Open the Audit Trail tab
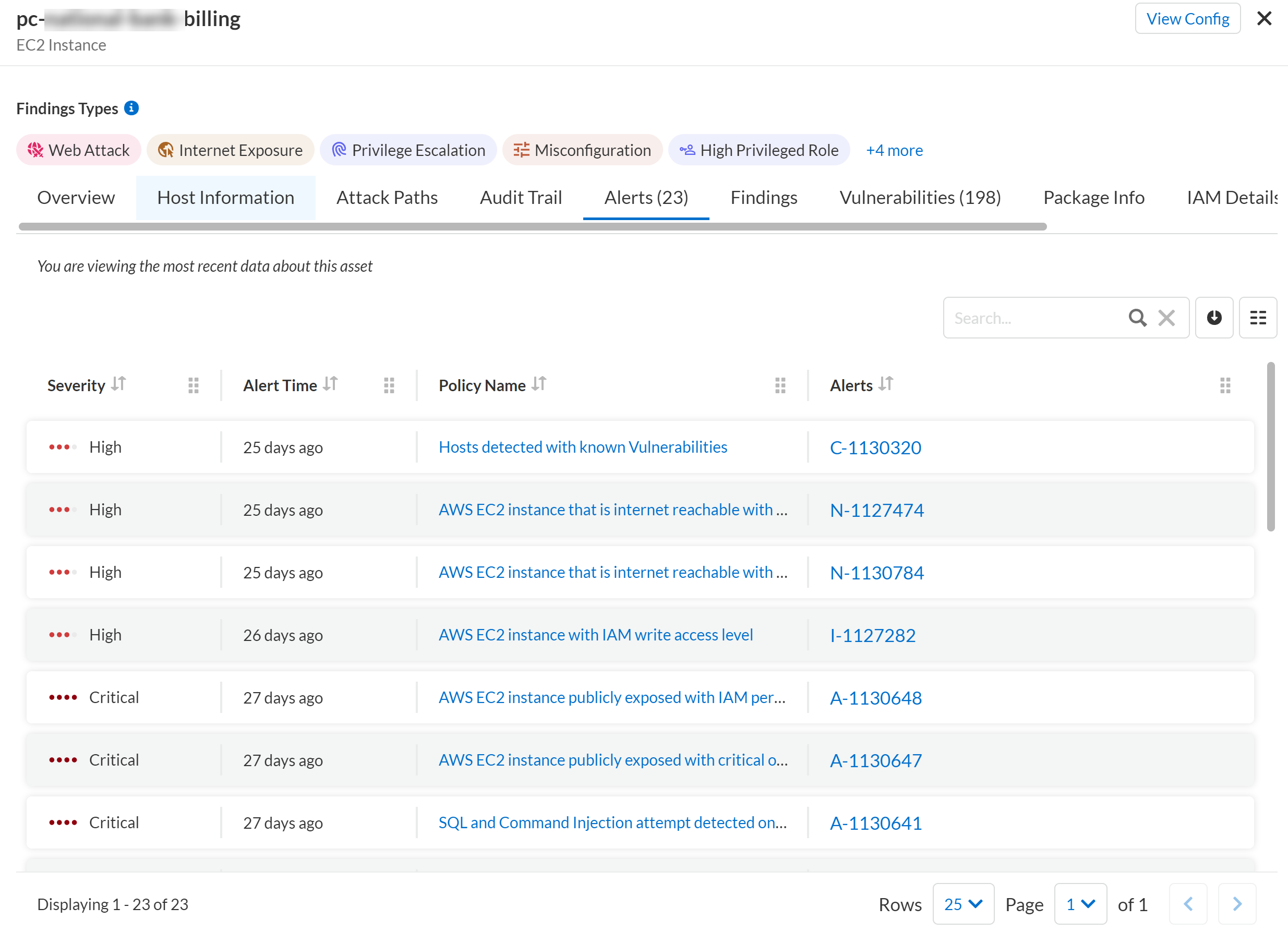This screenshot has width=1288, height=932. coord(521,198)
